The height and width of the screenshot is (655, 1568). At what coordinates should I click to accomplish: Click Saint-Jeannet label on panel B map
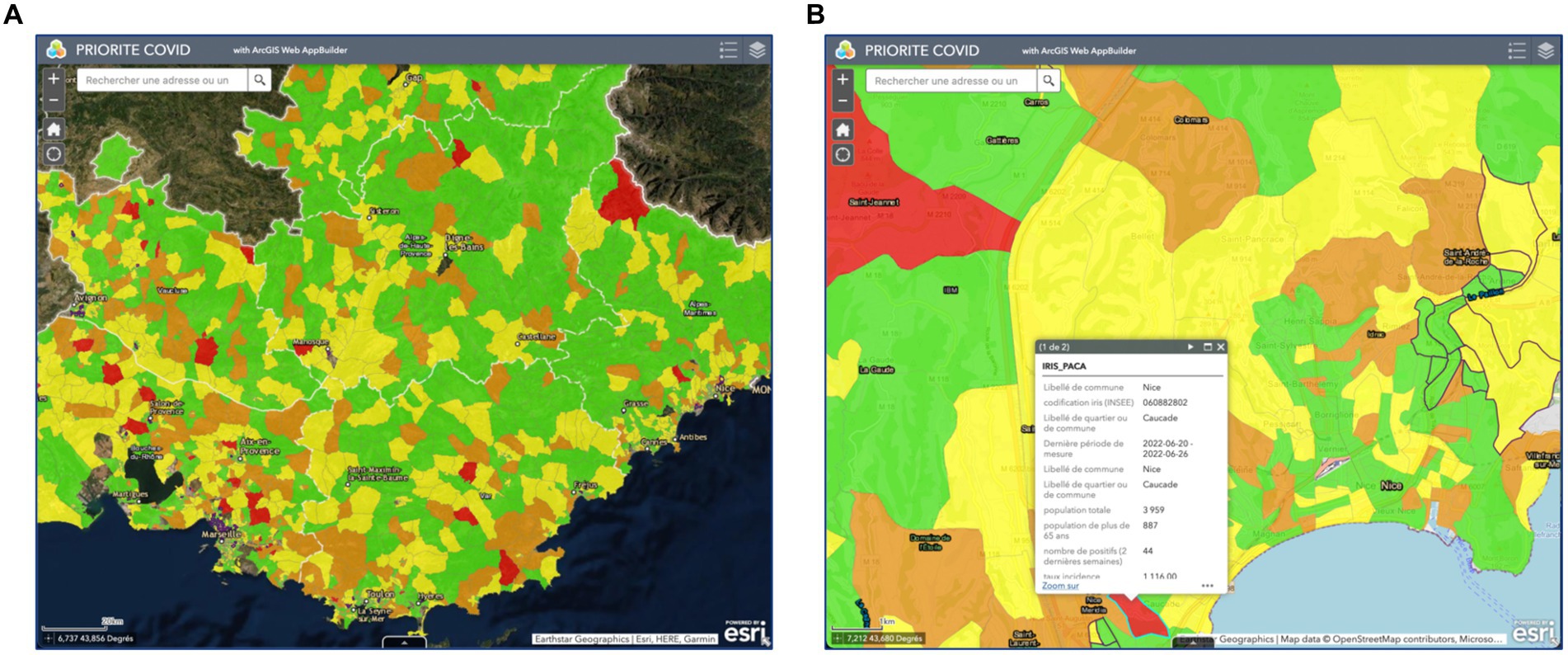tap(874, 202)
